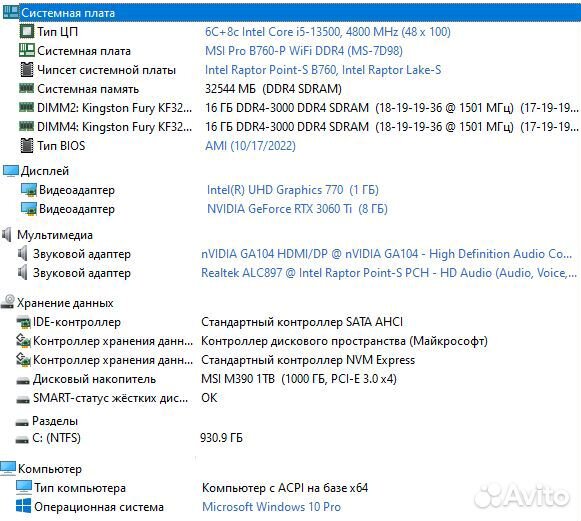Select the chipset icon beside Чипсет системной платы

point(27,70)
